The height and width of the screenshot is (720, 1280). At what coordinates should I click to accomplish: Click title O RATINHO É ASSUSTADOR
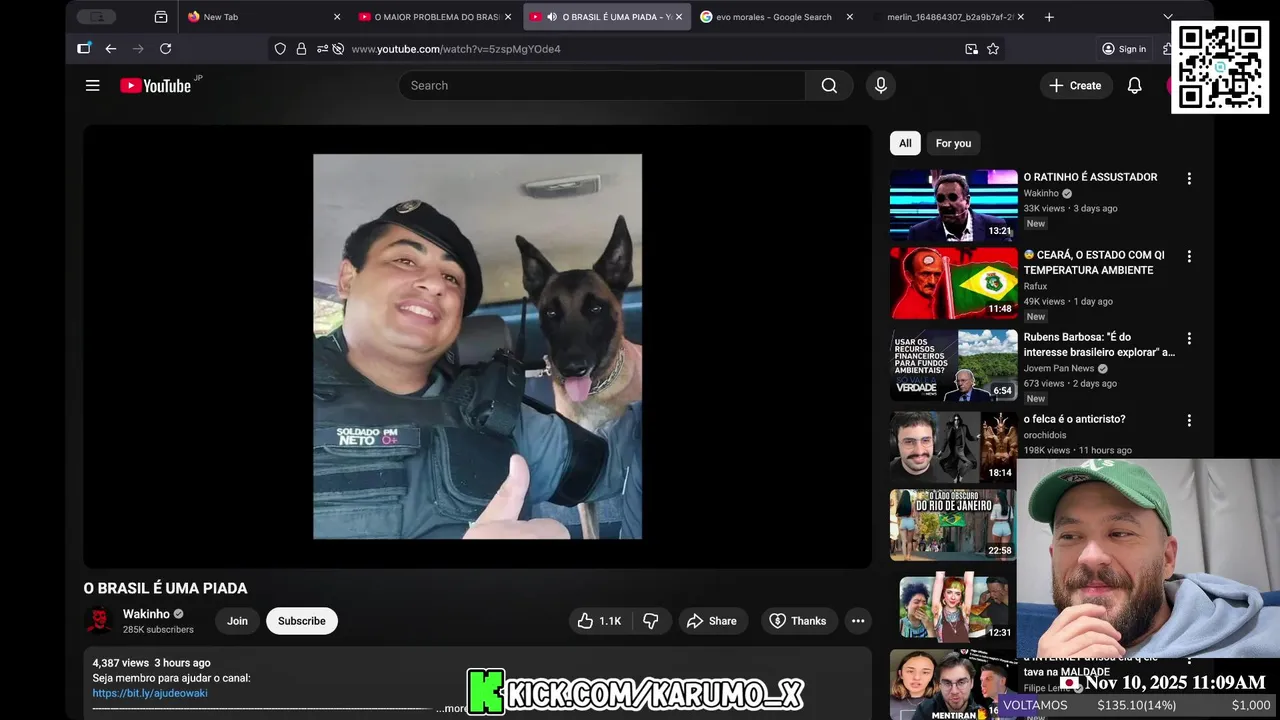tap(1090, 177)
